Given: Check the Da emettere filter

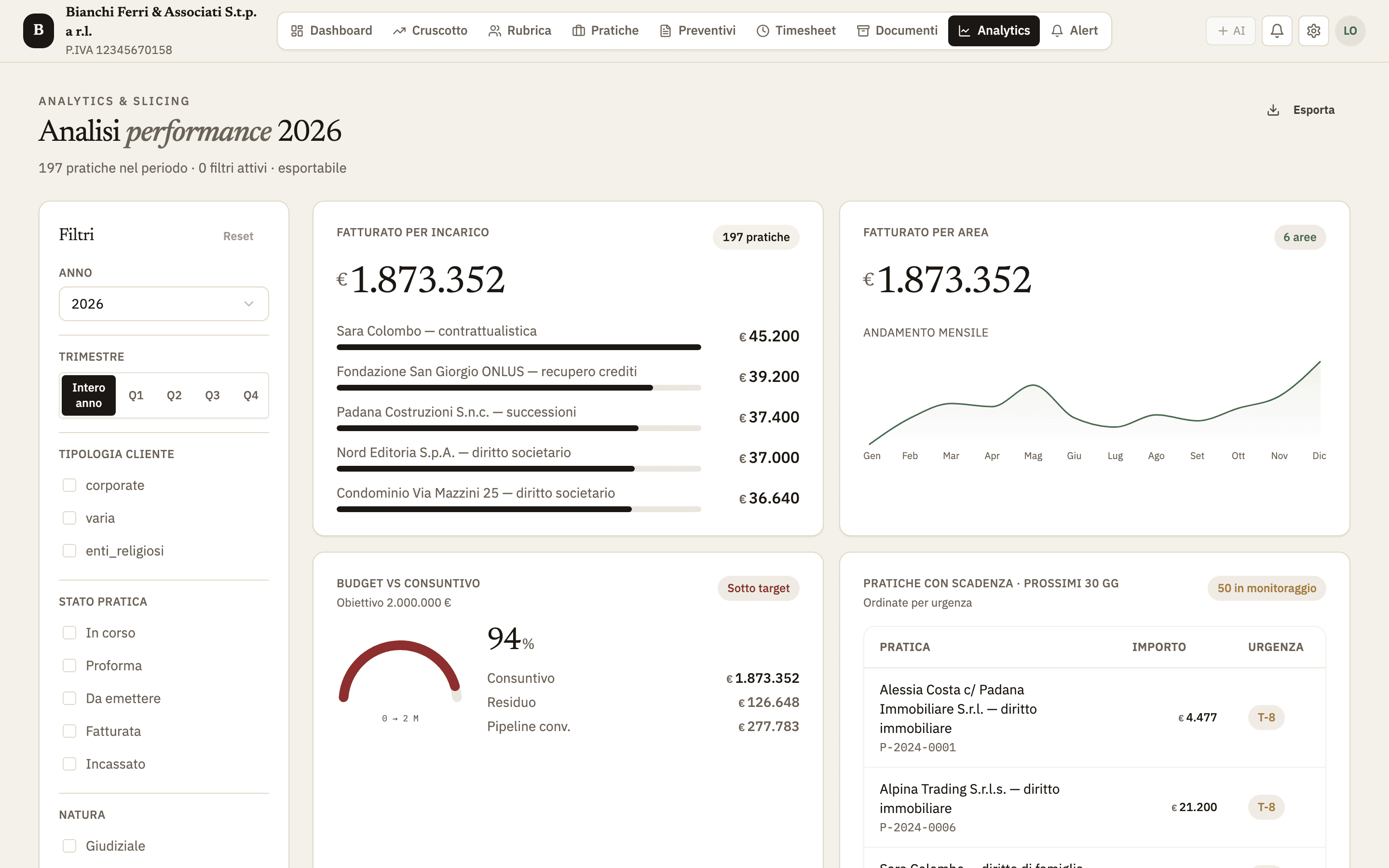Looking at the screenshot, I should (69, 698).
